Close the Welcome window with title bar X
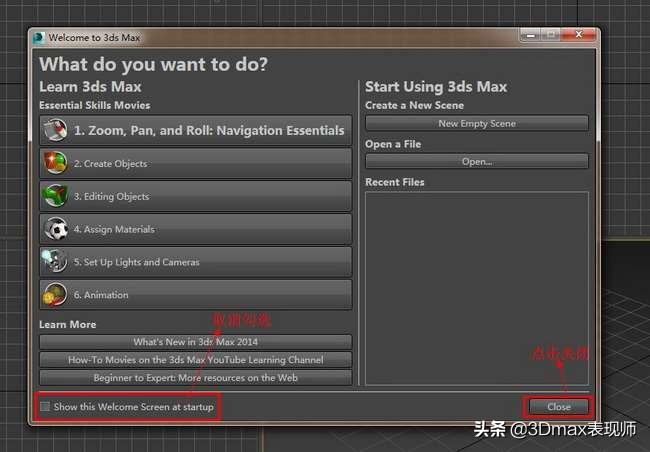This screenshot has width=650, height=452. (x=578, y=35)
